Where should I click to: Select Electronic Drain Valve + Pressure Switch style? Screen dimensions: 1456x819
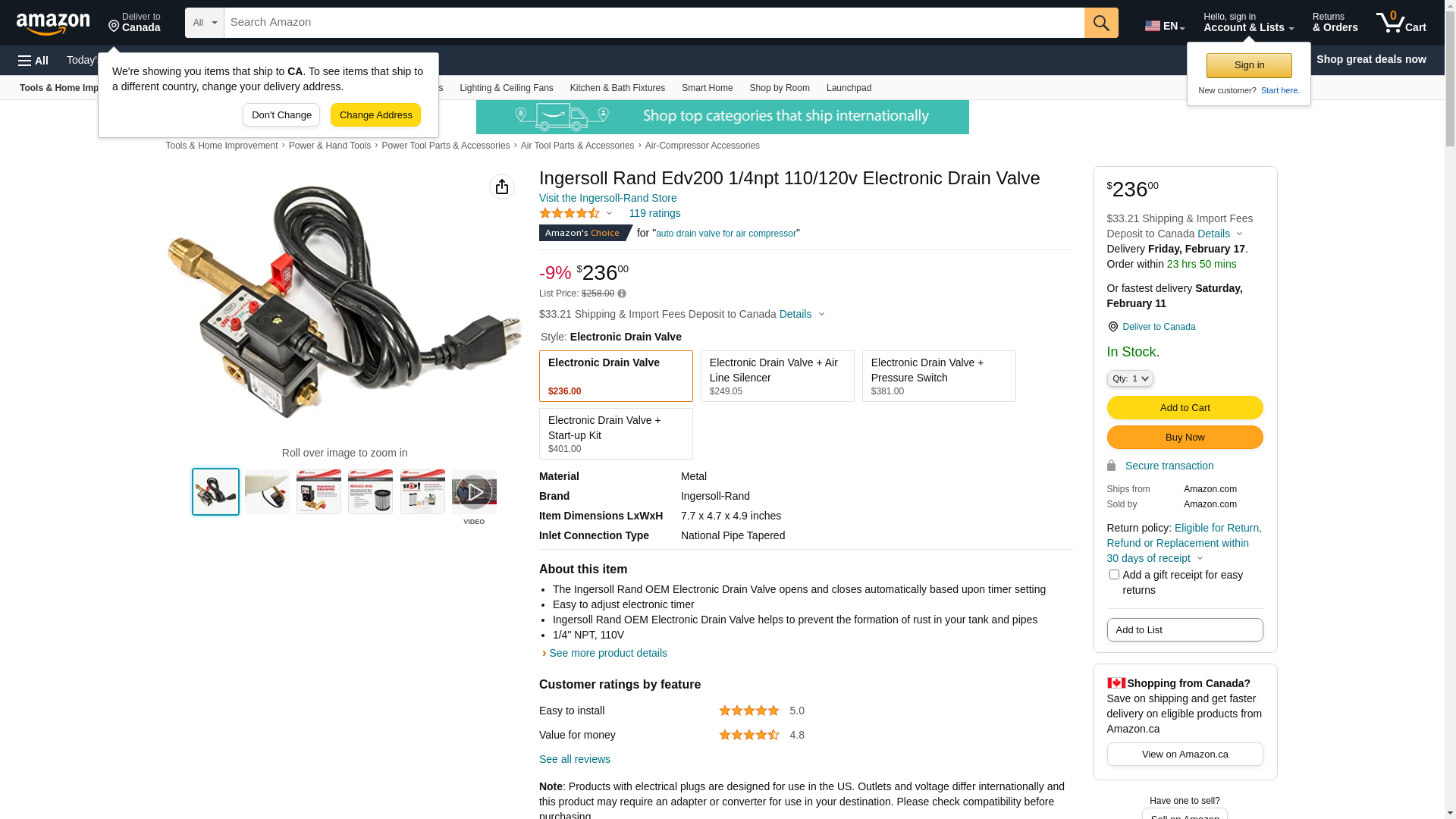tap(939, 376)
